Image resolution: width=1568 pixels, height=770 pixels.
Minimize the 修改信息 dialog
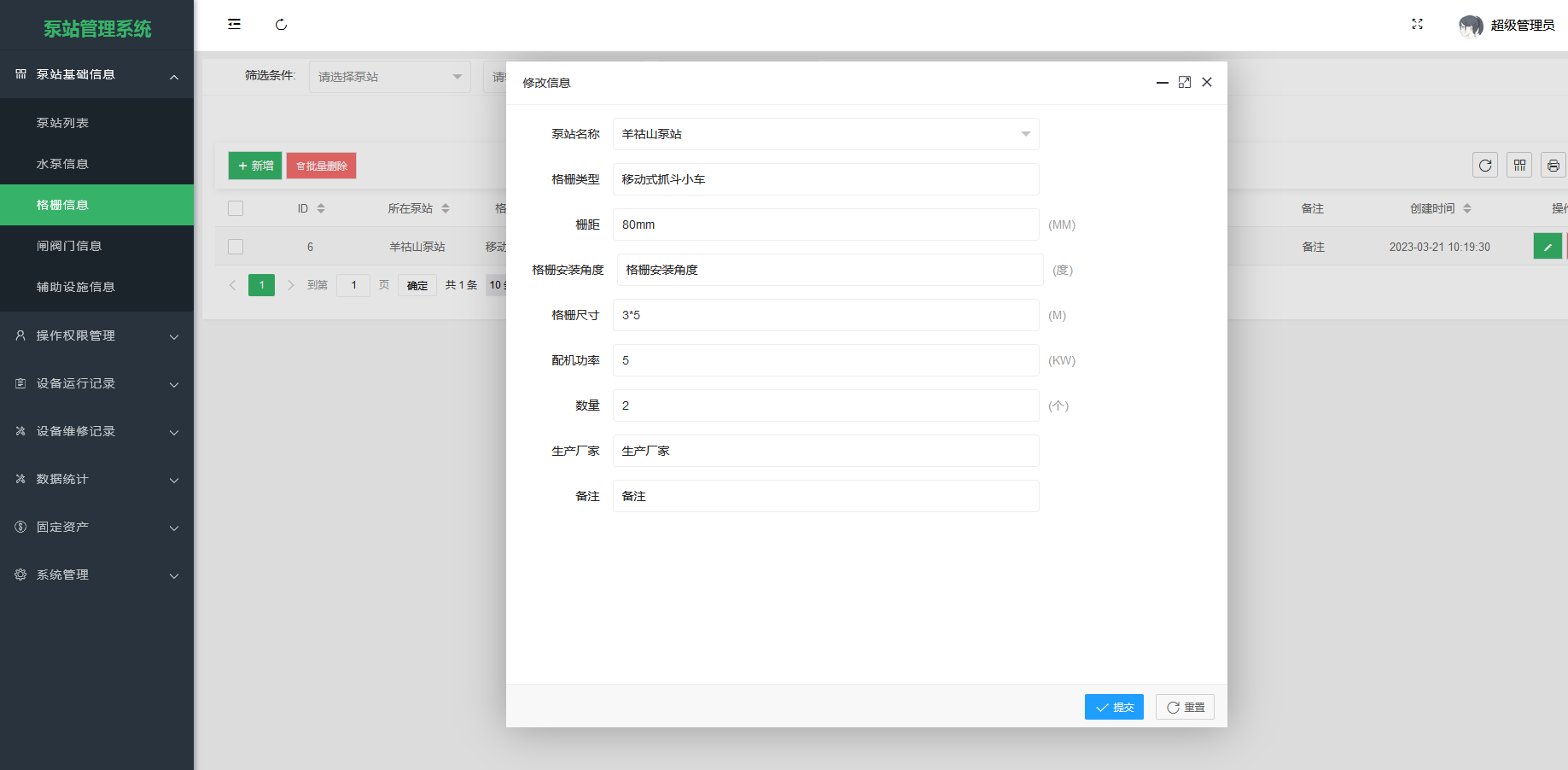coord(1163,82)
